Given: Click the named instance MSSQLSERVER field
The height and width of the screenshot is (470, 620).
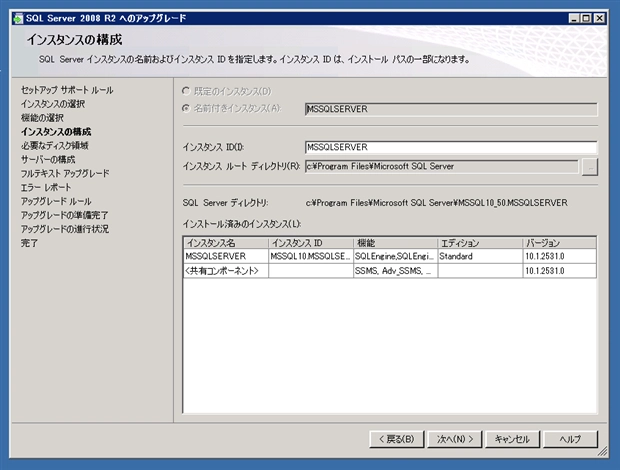Looking at the screenshot, I should (x=451, y=109).
